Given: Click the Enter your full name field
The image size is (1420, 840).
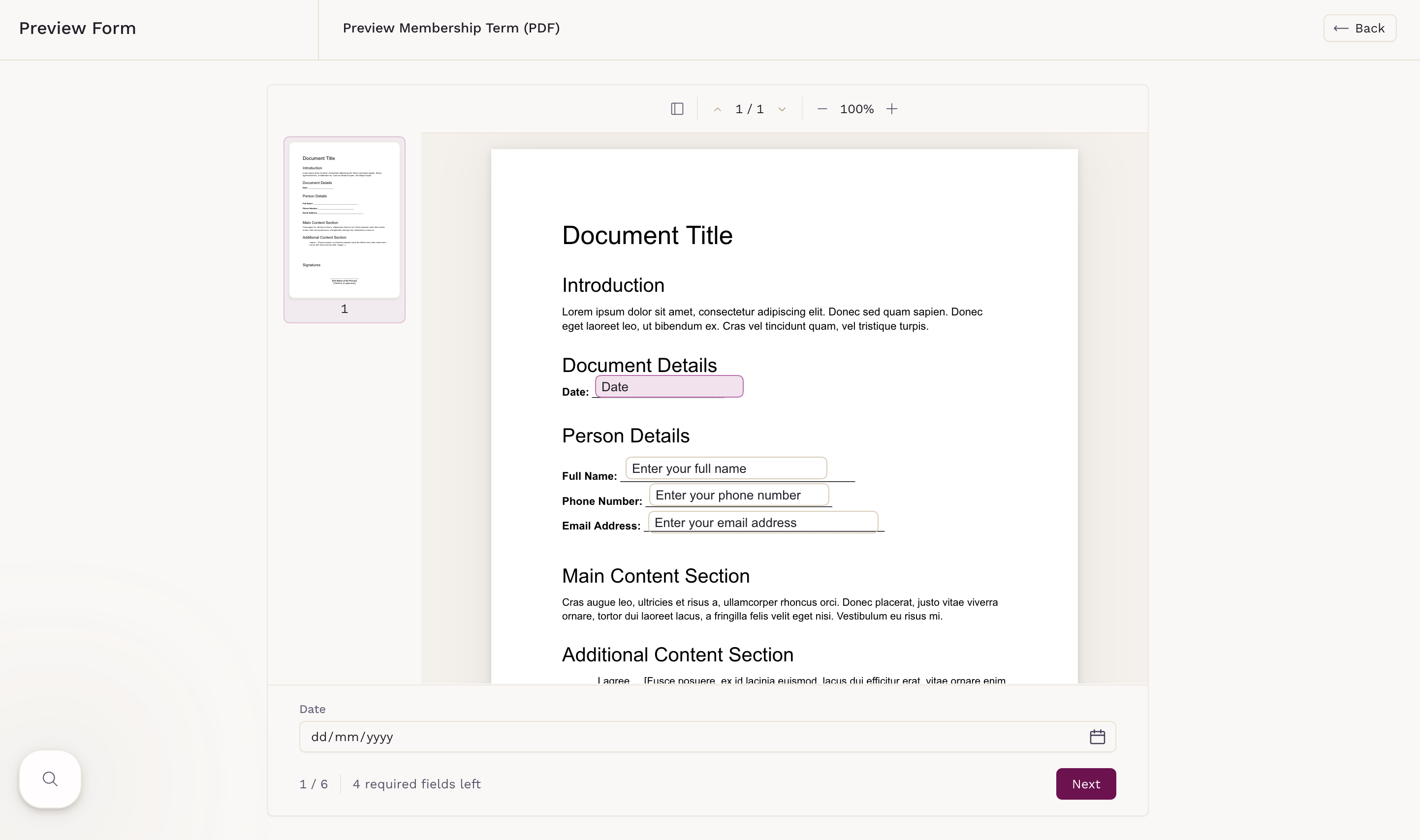Looking at the screenshot, I should click(726, 468).
